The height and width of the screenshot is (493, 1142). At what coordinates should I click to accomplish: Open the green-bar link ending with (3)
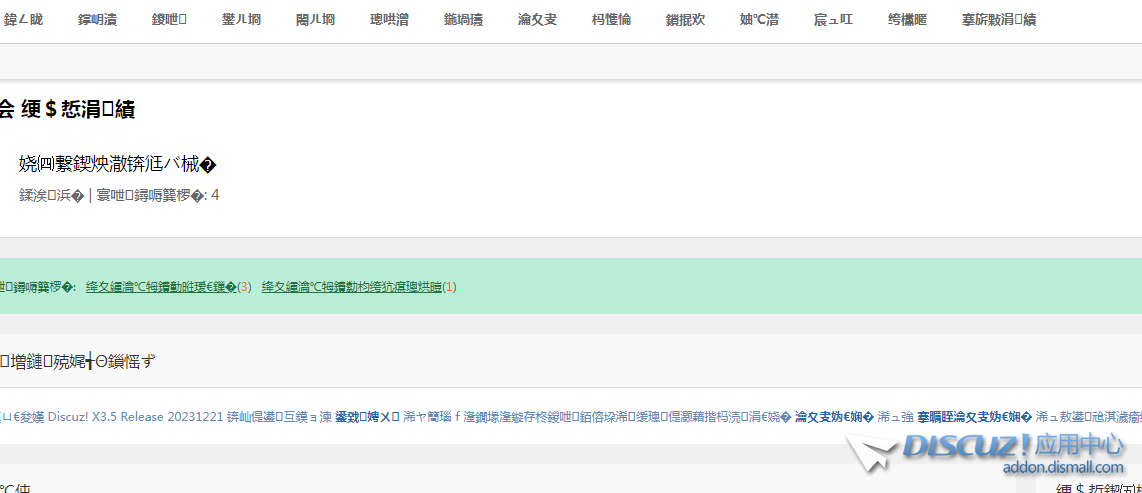tap(168, 287)
